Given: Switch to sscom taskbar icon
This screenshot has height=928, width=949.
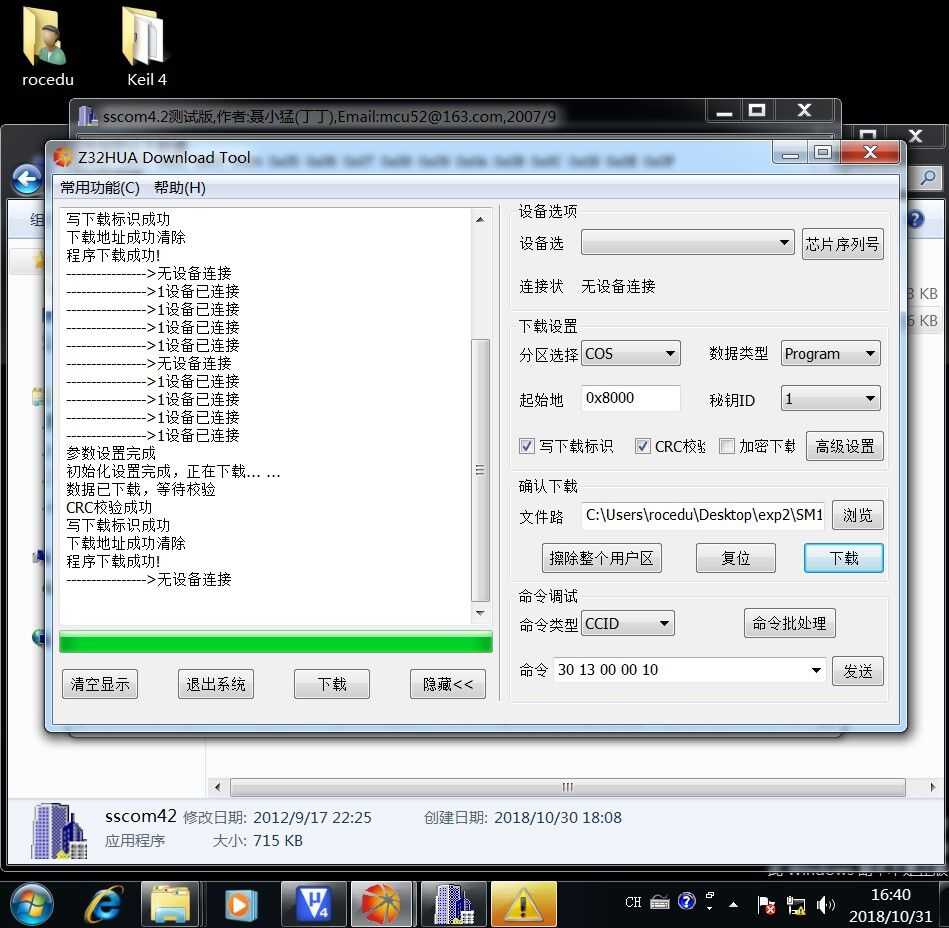Looking at the screenshot, I should coord(453,904).
